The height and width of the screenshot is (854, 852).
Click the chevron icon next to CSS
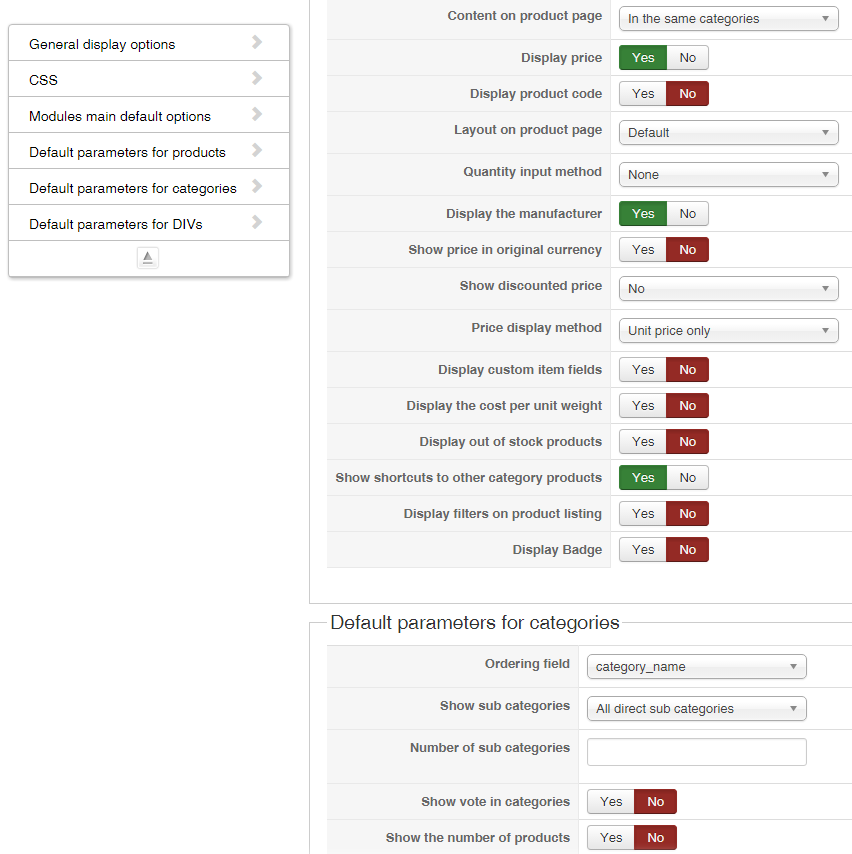click(257, 78)
